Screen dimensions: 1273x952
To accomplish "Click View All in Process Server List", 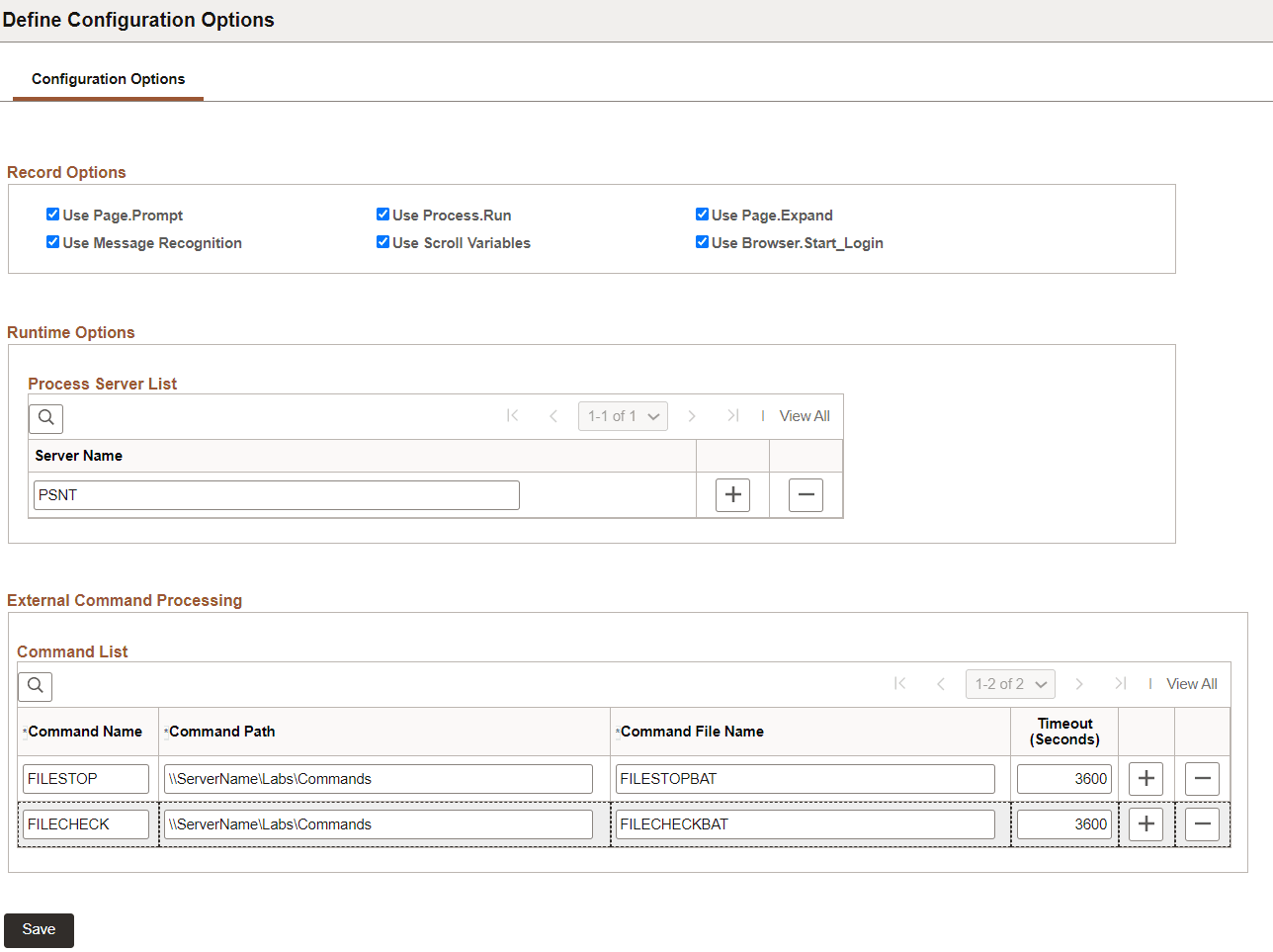I will click(x=804, y=415).
